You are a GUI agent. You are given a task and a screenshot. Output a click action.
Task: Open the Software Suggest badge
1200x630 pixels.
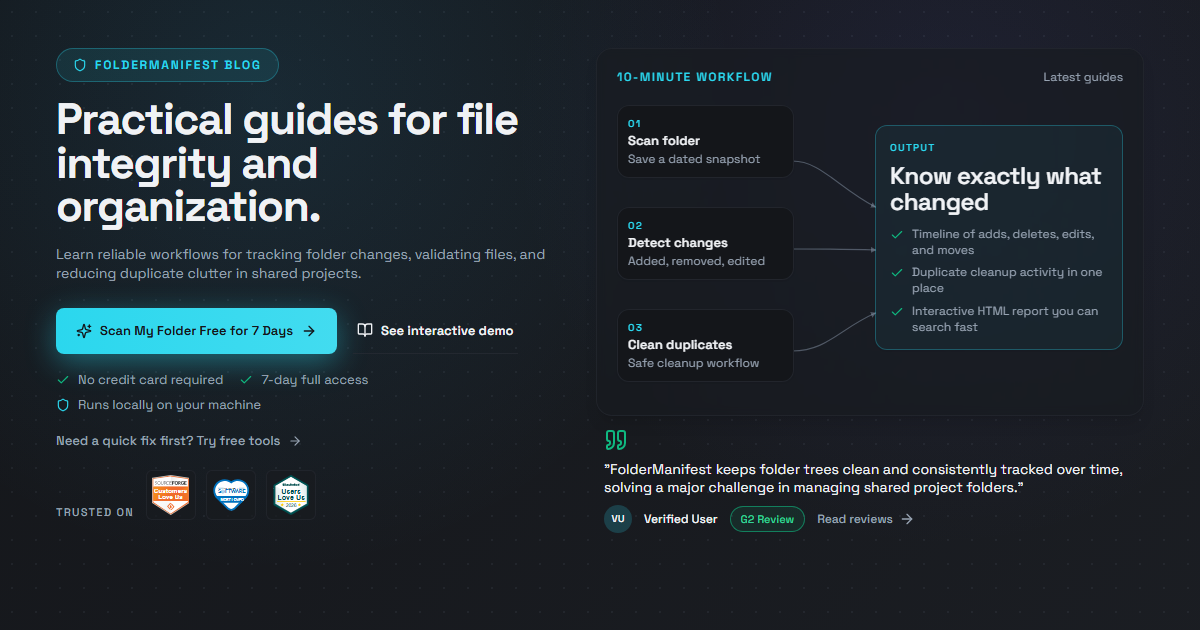click(231, 495)
